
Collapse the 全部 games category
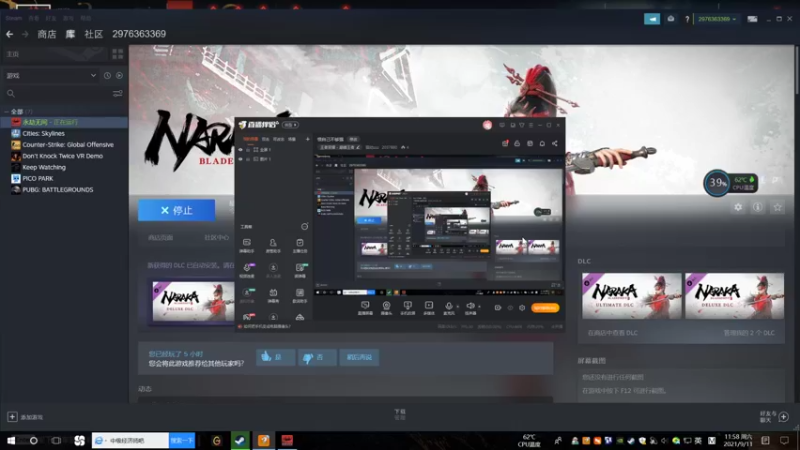point(7,111)
